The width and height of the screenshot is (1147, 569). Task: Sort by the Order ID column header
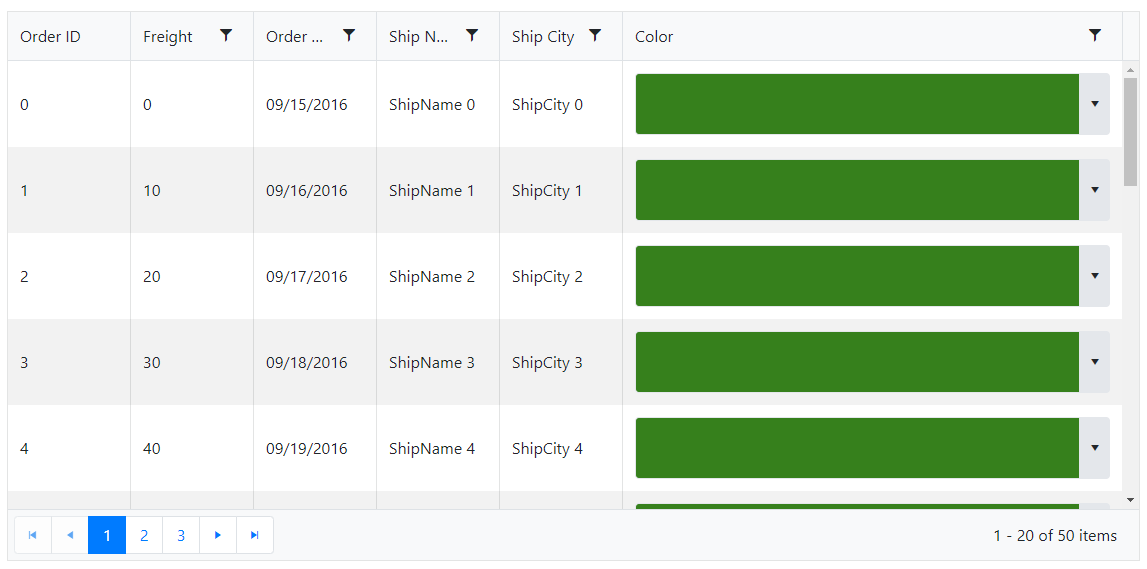[x=51, y=37]
